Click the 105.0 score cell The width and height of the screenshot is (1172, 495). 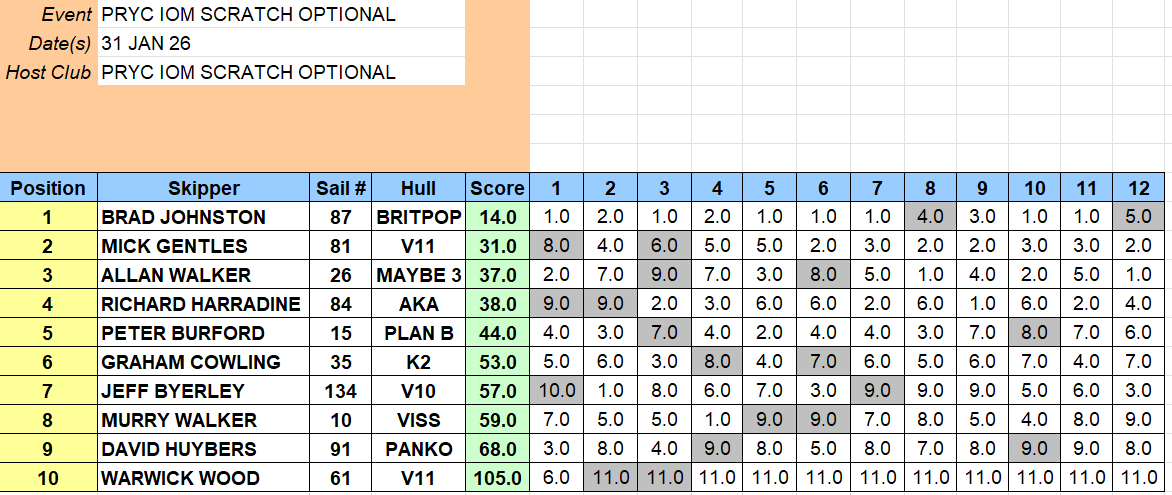pyautogui.click(x=497, y=478)
